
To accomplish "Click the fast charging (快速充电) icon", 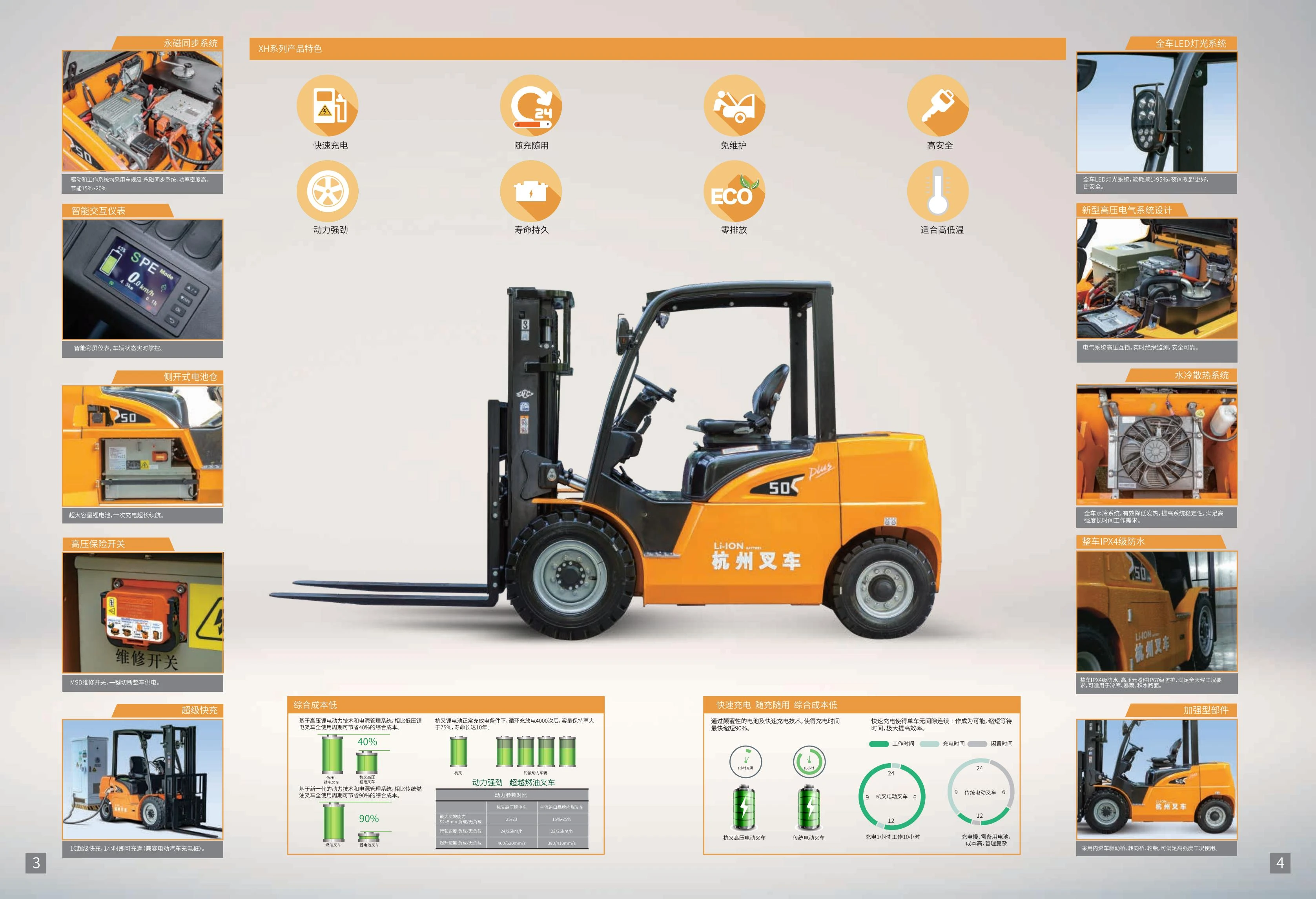I will tap(327, 106).
